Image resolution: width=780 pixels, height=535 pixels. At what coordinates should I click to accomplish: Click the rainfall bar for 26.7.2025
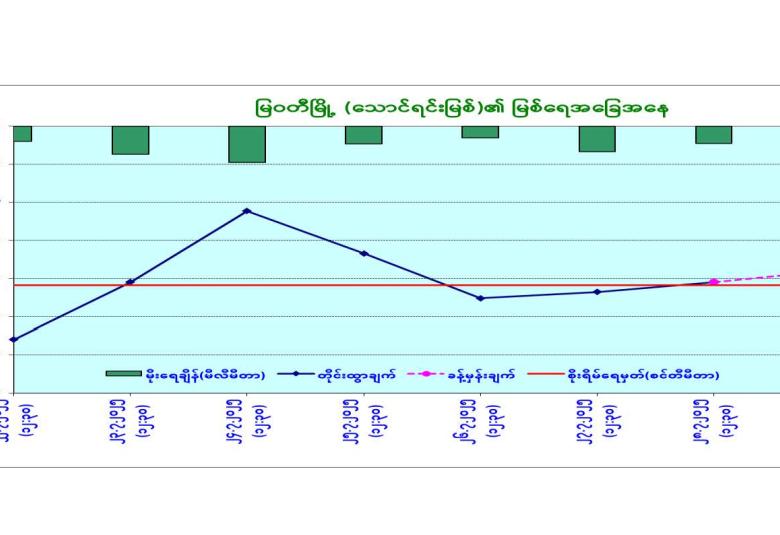coord(480,132)
